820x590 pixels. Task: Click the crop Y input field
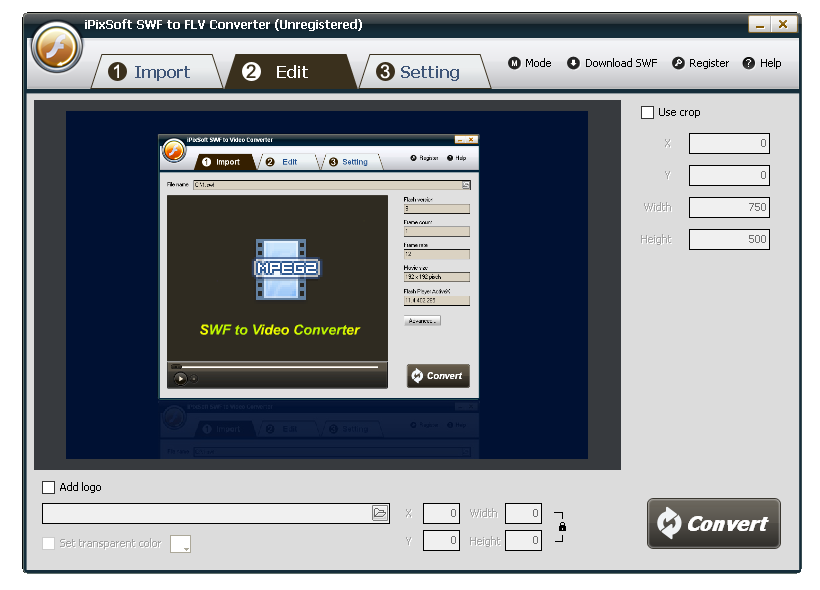(x=729, y=175)
